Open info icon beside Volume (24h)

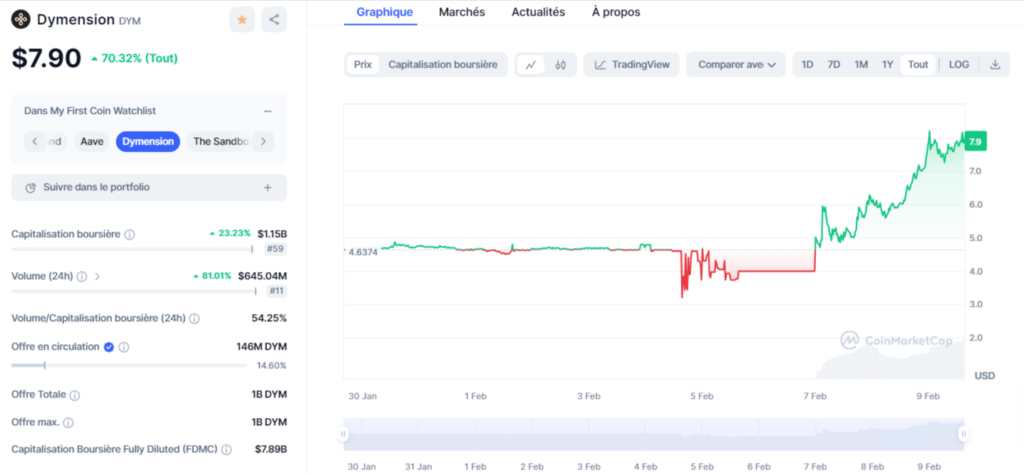[x=82, y=276]
